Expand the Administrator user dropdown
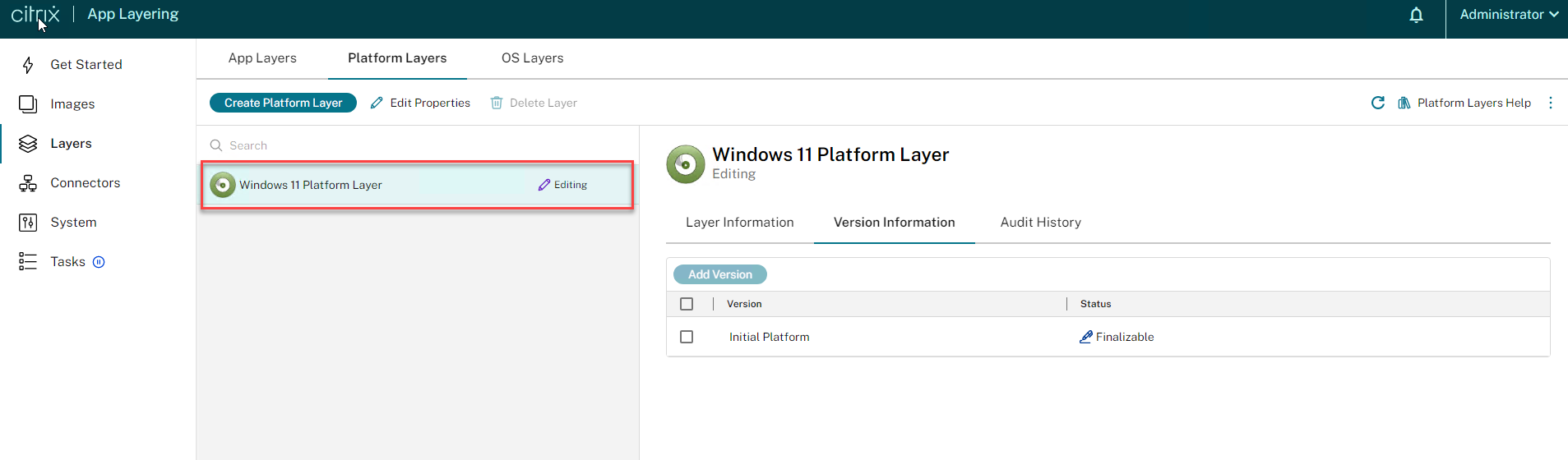 pos(1508,15)
